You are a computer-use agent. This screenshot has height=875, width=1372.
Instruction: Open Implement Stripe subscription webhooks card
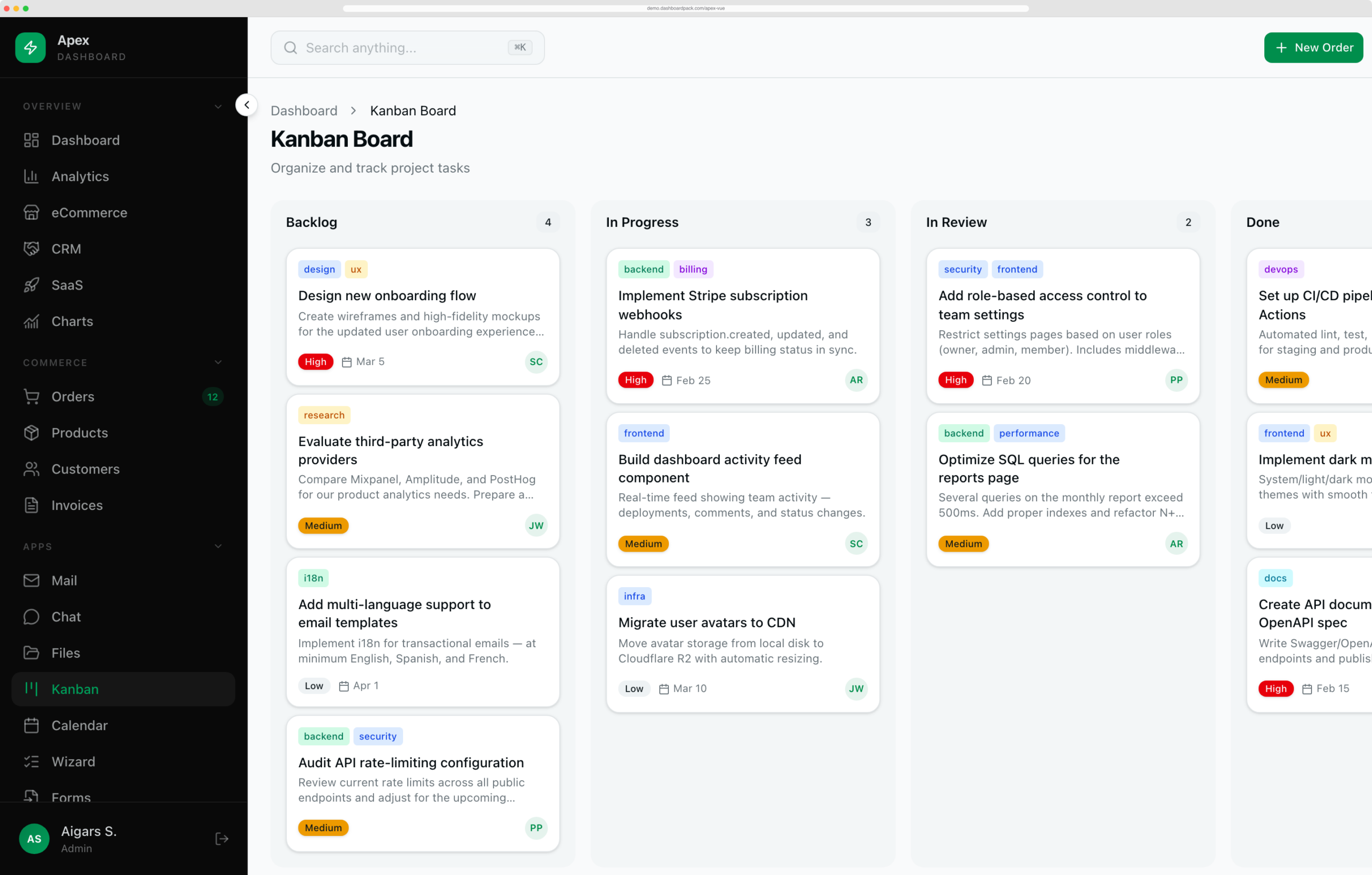pyautogui.click(x=743, y=326)
